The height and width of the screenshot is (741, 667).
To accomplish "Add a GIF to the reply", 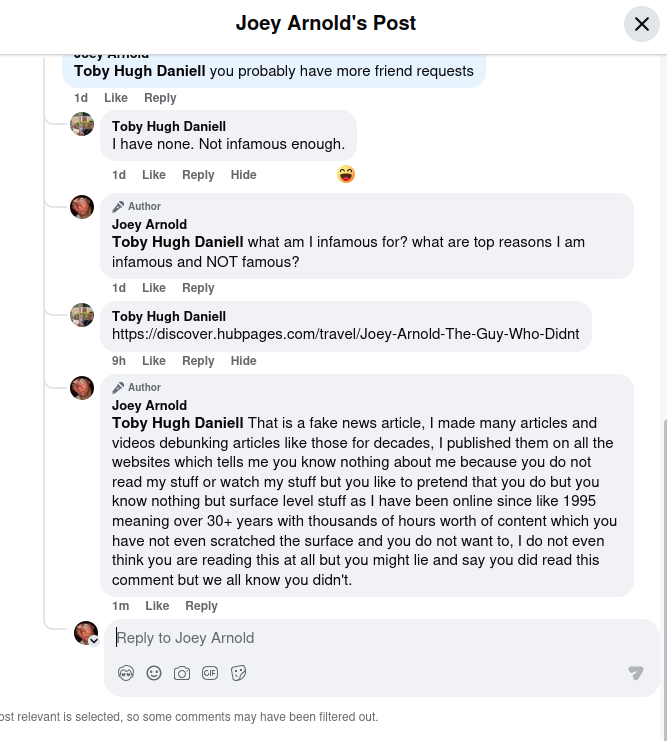I will pos(210,673).
